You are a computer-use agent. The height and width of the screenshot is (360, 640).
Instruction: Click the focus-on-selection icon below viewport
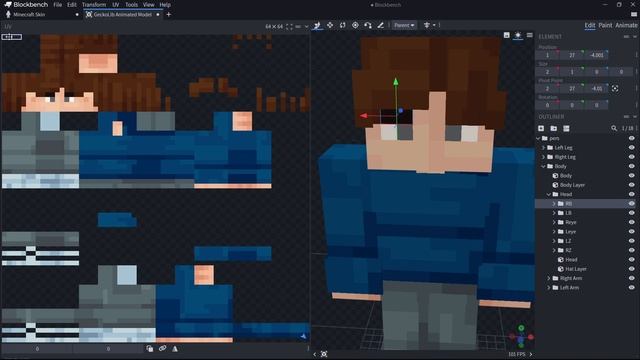324,354
